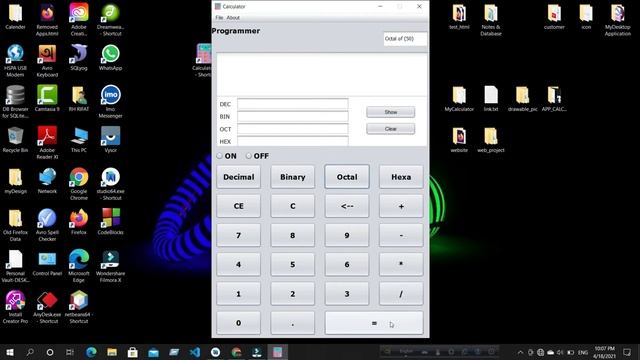
Task: Click the CE button
Action: (x=238, y=206)
